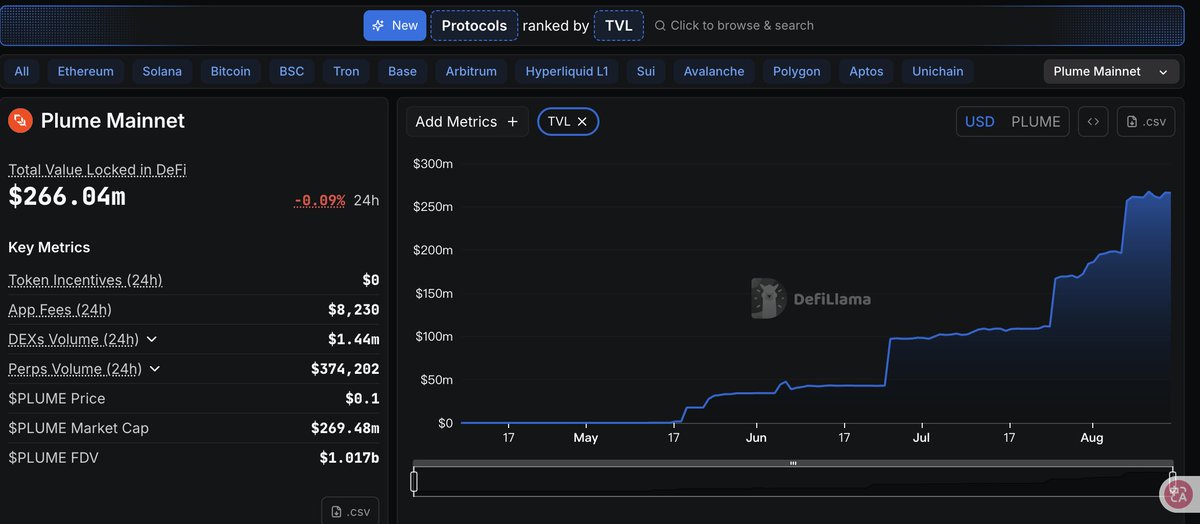1200x524 pixels.
Task: Download key metrics .csv file
Action: click(x=350, y=511)
